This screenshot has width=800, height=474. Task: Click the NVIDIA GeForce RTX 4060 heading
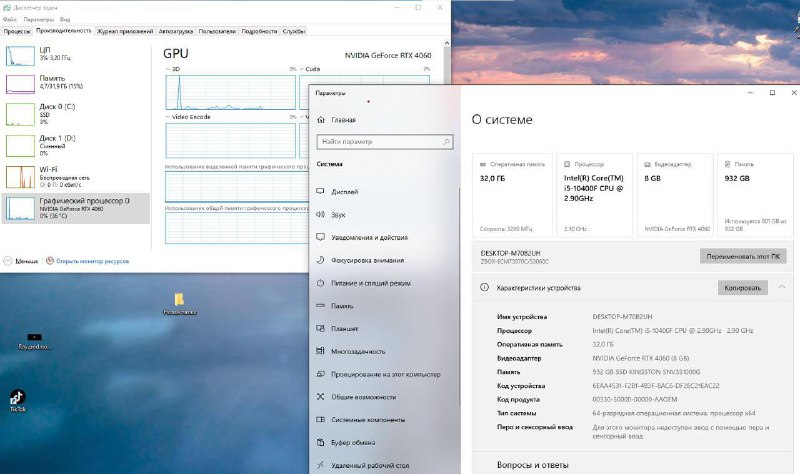(x=388, y=55)
